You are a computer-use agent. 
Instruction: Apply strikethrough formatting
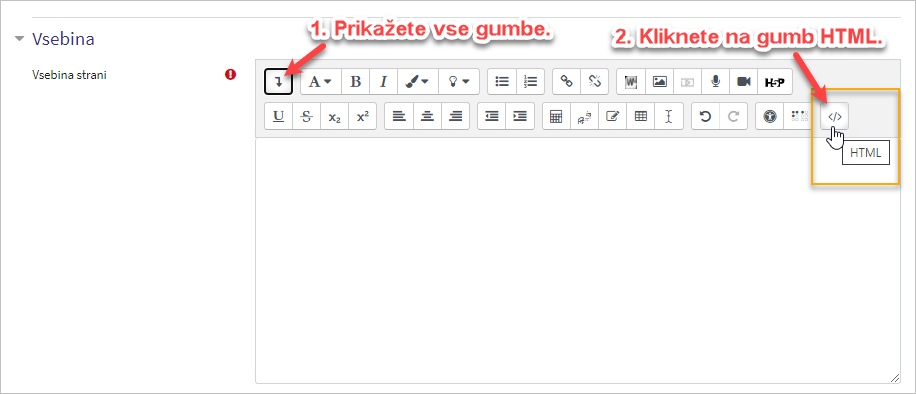306,116
